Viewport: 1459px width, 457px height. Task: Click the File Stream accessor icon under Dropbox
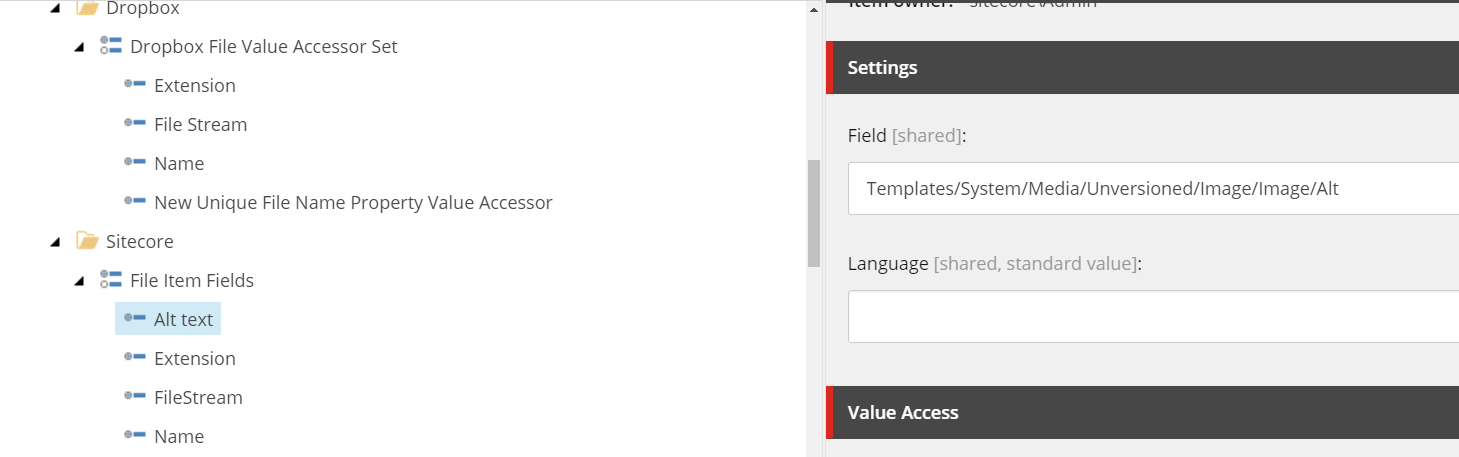click(135, 124)
